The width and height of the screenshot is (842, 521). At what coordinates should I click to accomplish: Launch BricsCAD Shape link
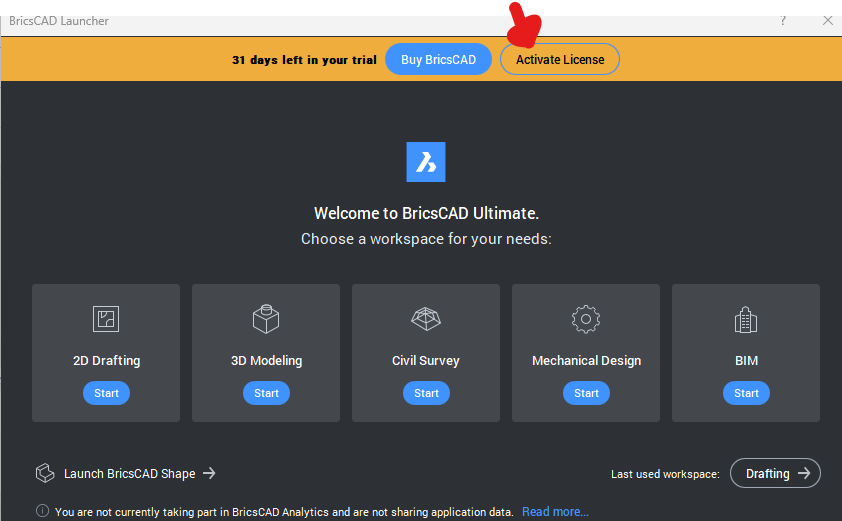pos(139,473)
